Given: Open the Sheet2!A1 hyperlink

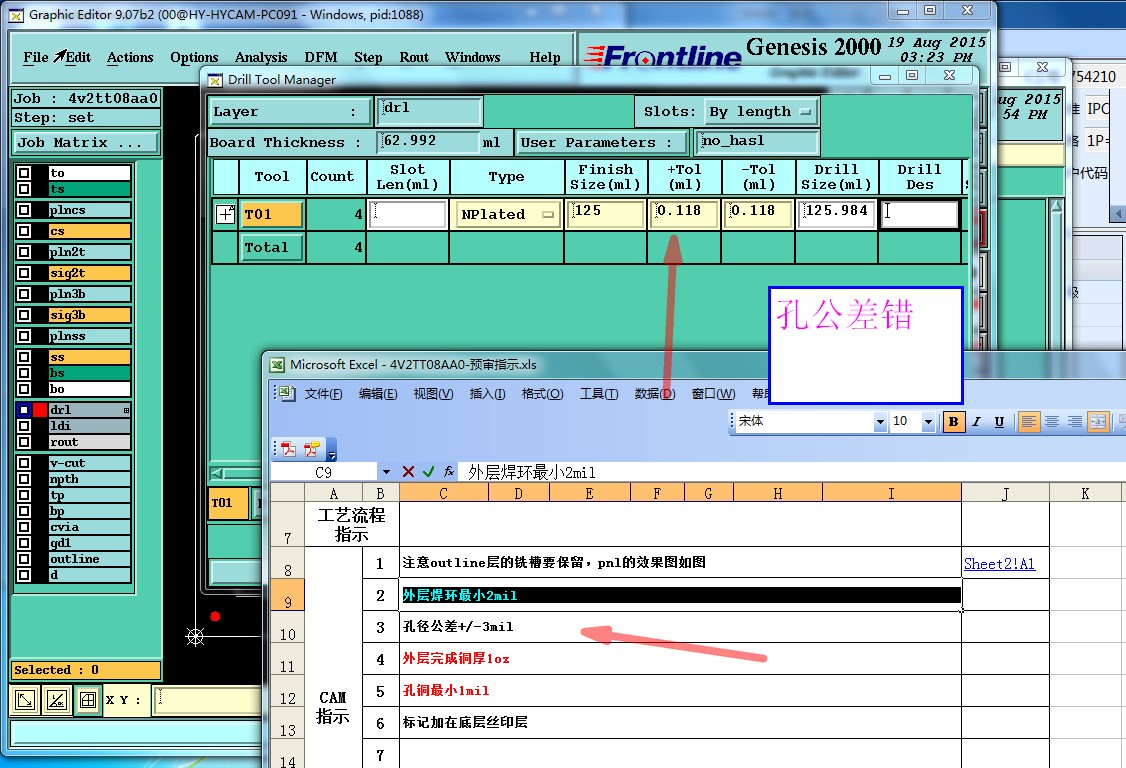Looking at the screenshot, I should tap(999, 564).
